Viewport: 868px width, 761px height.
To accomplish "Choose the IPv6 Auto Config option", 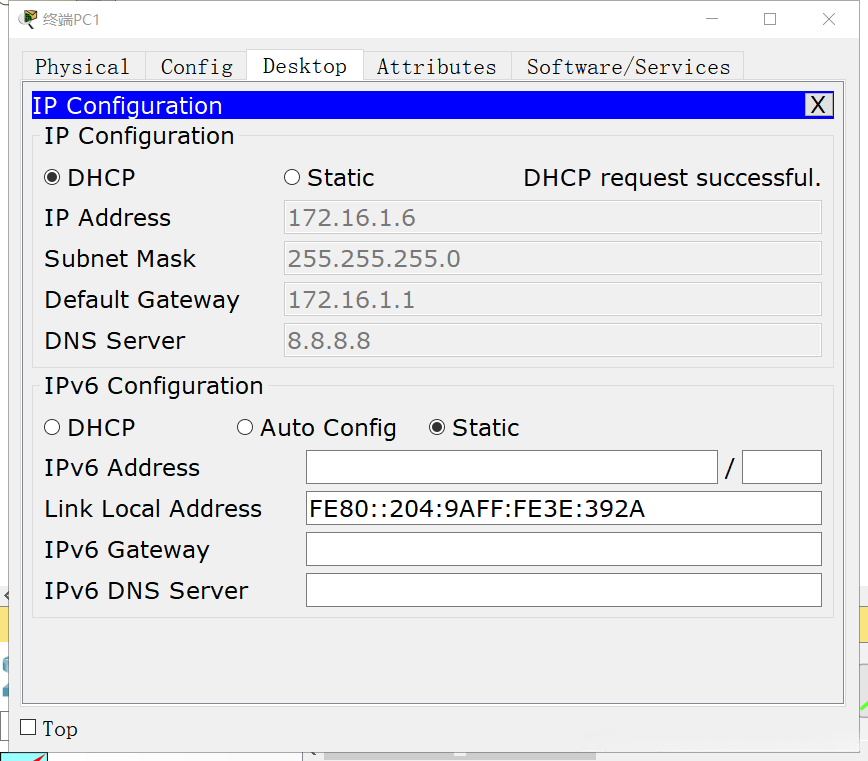I will pos(245,428).
